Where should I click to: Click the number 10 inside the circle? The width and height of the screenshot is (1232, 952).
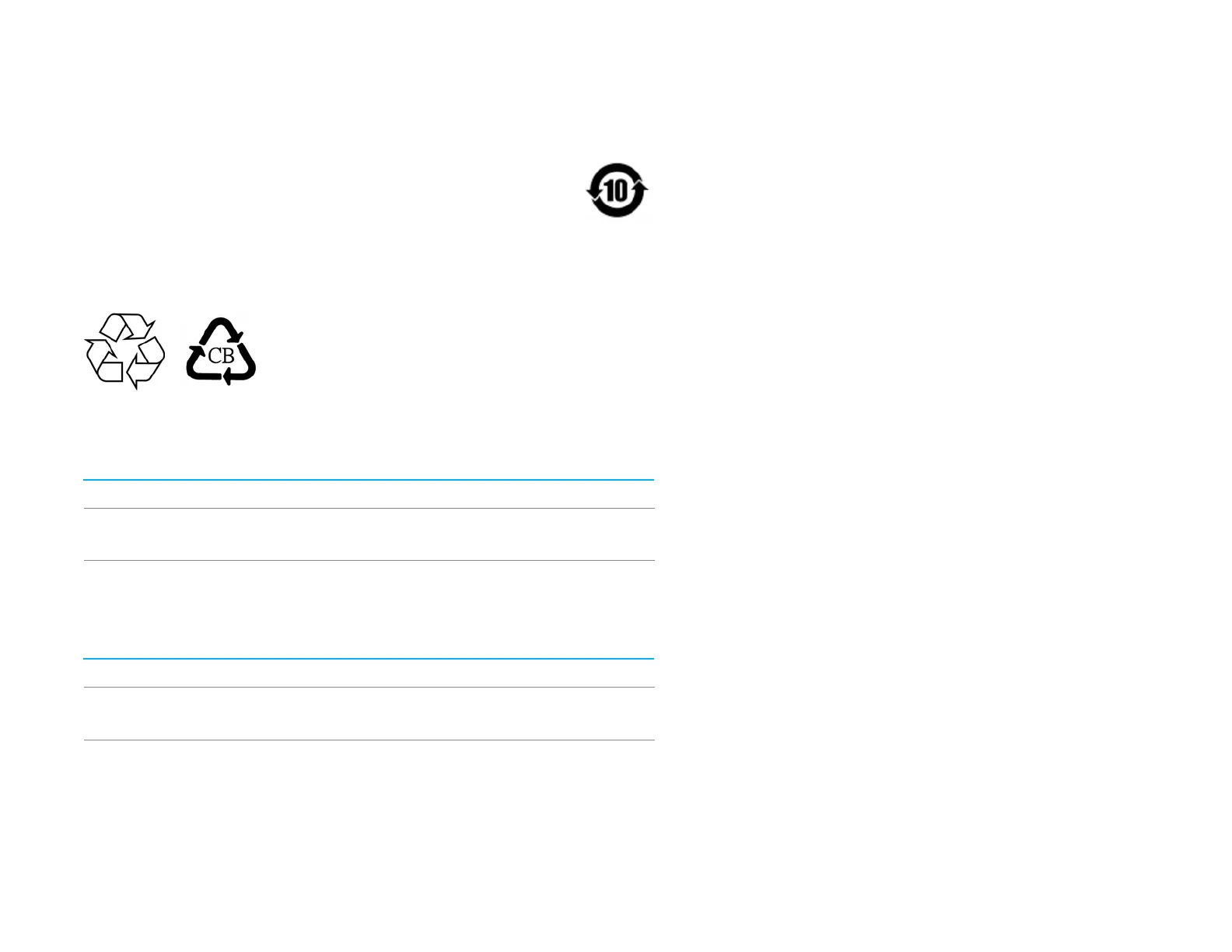[617, 191]
